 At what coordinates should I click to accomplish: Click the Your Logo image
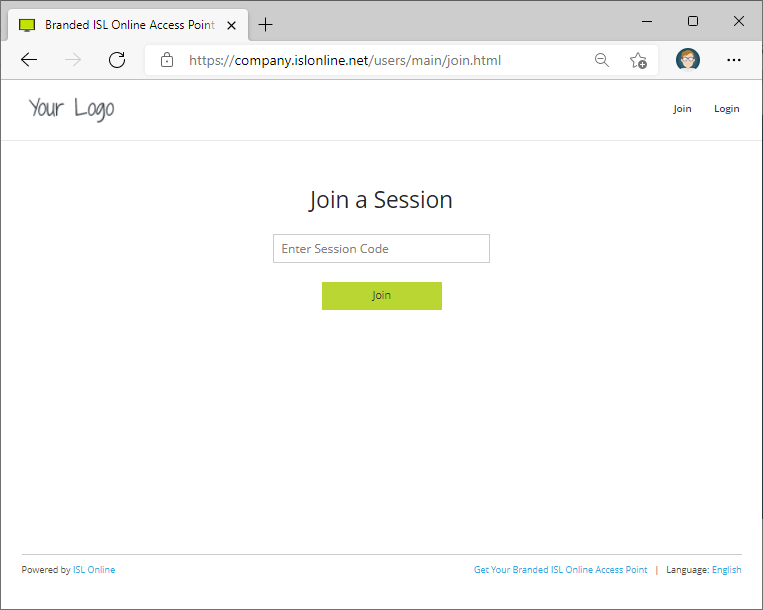71,108
